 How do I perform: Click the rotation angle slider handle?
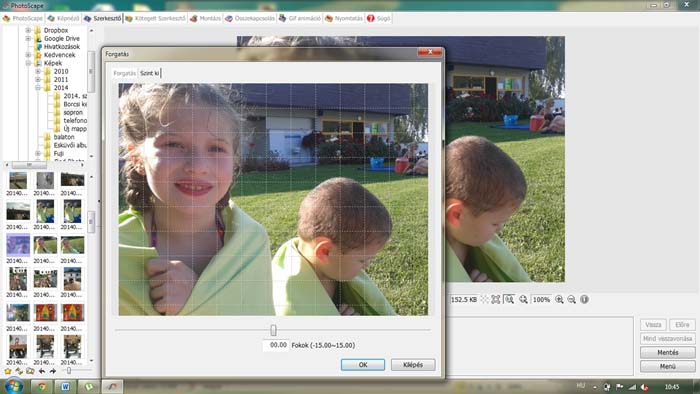pos(273,330)
